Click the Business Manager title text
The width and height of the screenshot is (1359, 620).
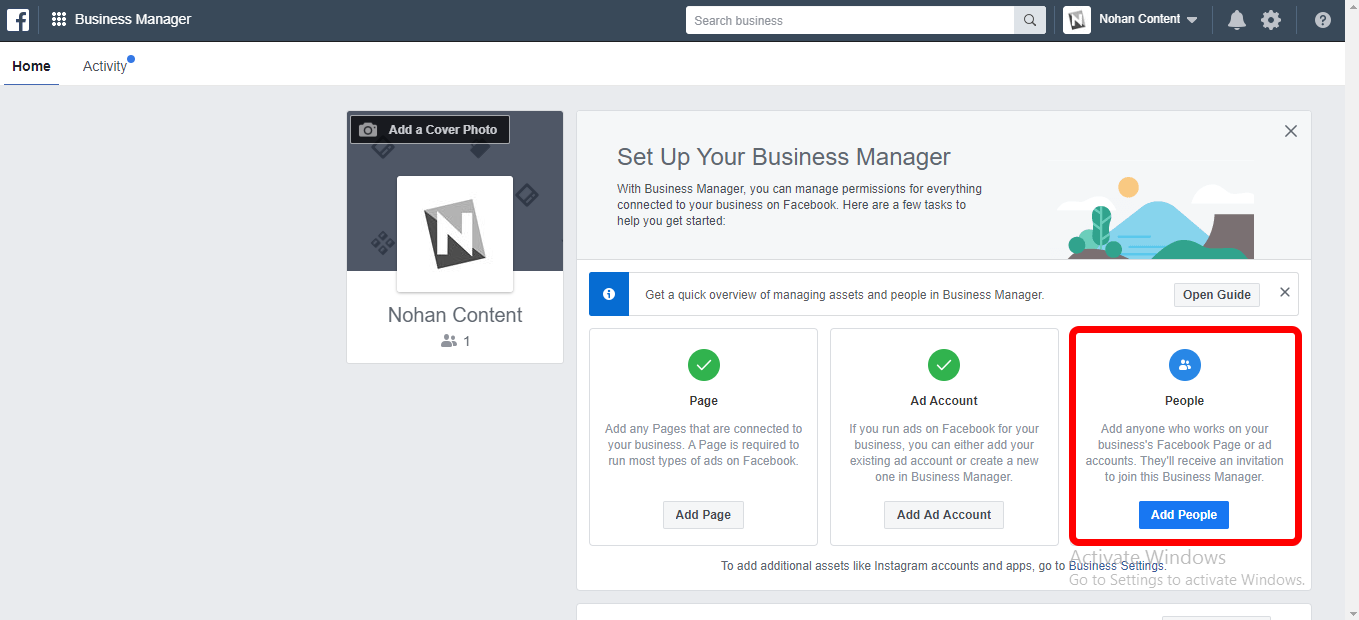tap(133, 19)
